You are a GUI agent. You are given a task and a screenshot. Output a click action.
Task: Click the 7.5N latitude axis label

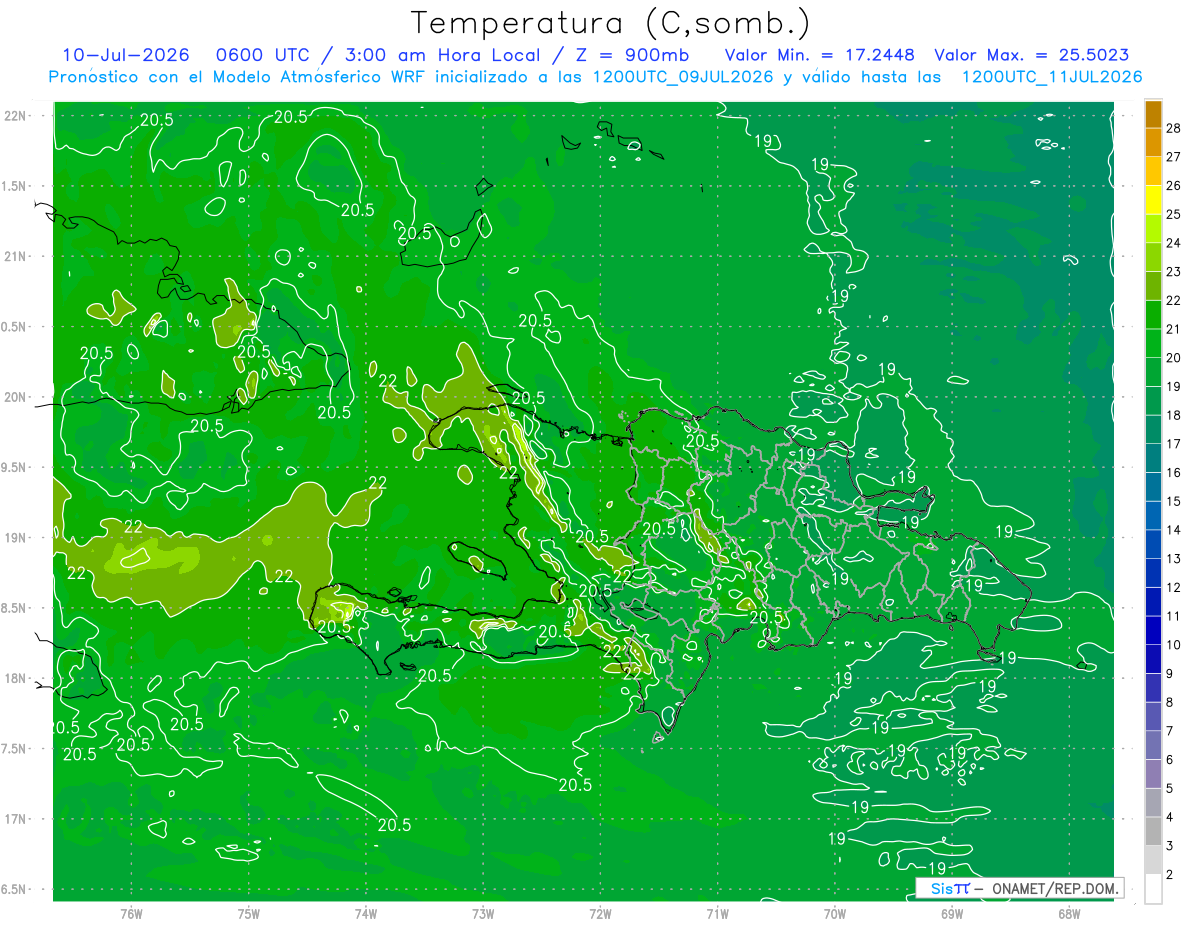point(14,749)
